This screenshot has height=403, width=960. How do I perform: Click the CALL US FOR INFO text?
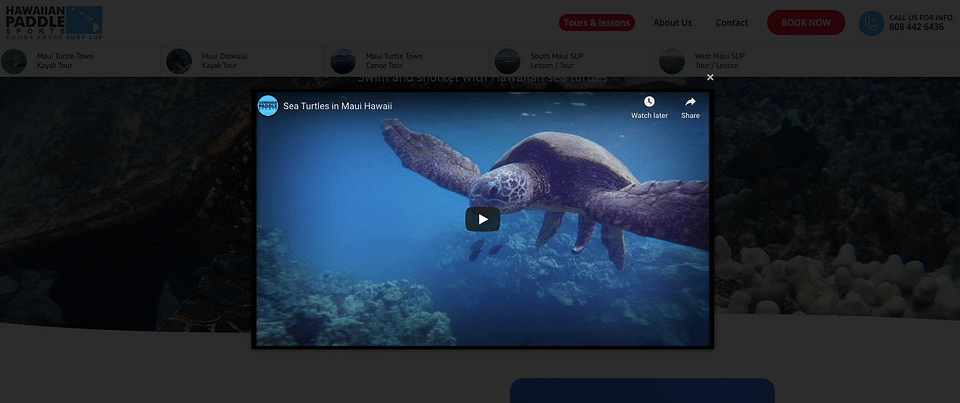coord(921,18)
